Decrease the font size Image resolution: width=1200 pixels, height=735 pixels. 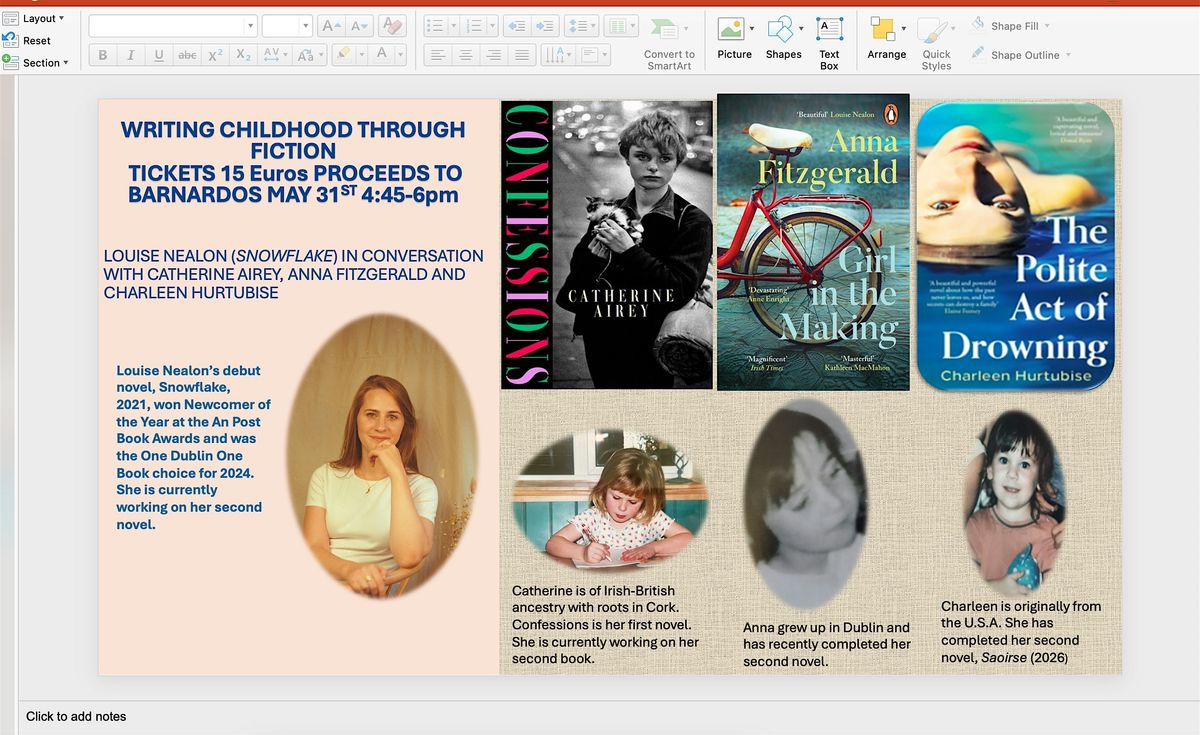click(x=359, y=26)
